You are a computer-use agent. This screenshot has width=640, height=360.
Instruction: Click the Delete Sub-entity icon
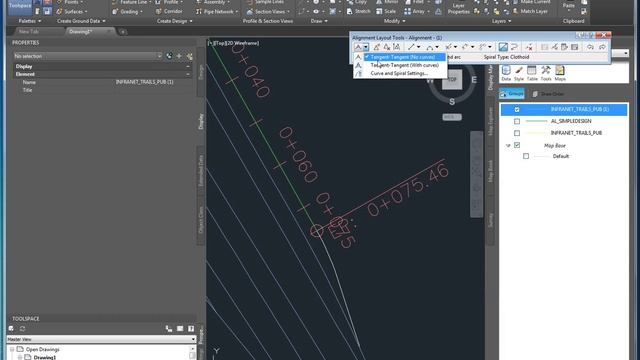coord(529,47)
